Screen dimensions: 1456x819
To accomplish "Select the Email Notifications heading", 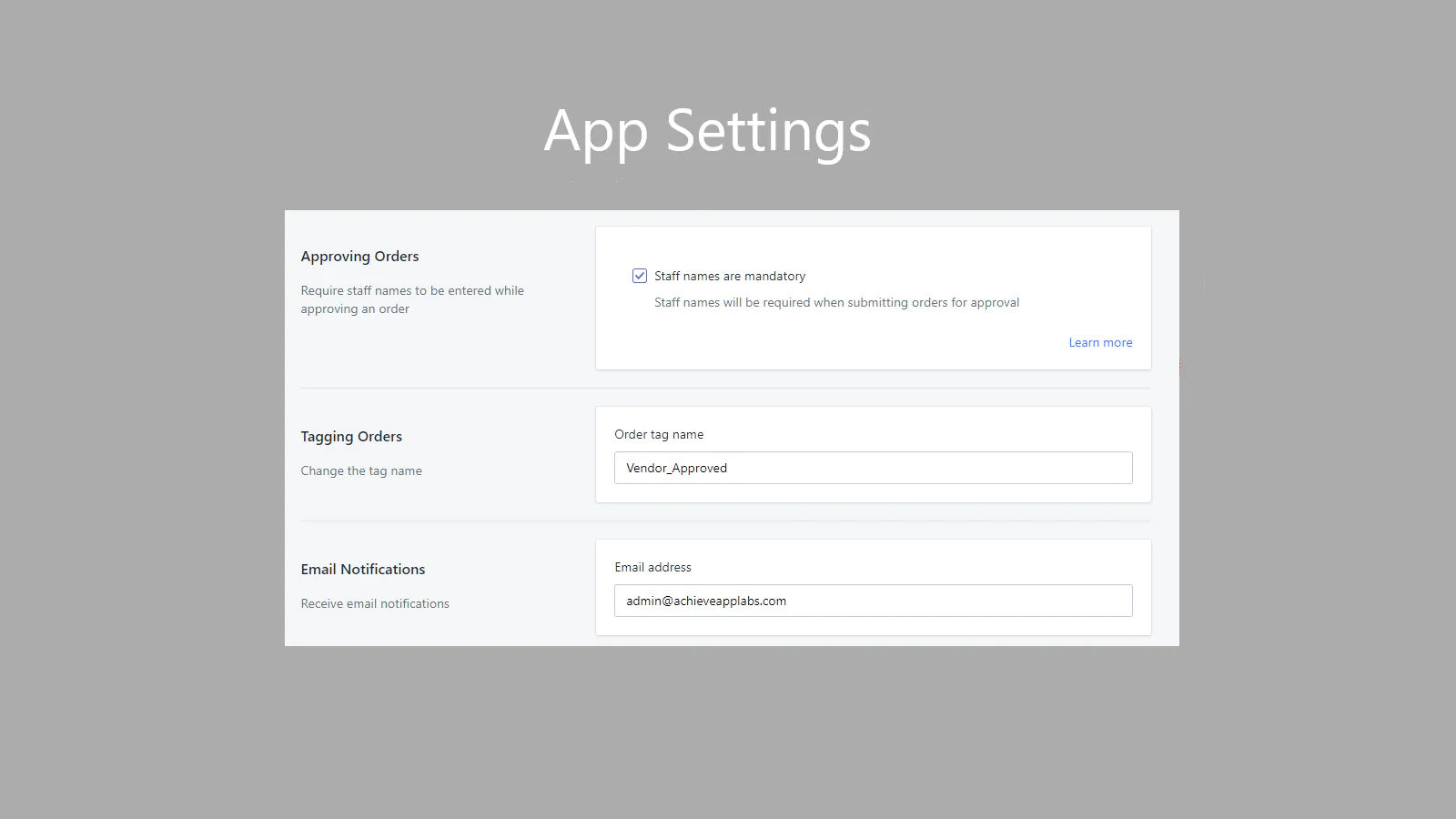I will pyautogui.click(x=363, y=570).
